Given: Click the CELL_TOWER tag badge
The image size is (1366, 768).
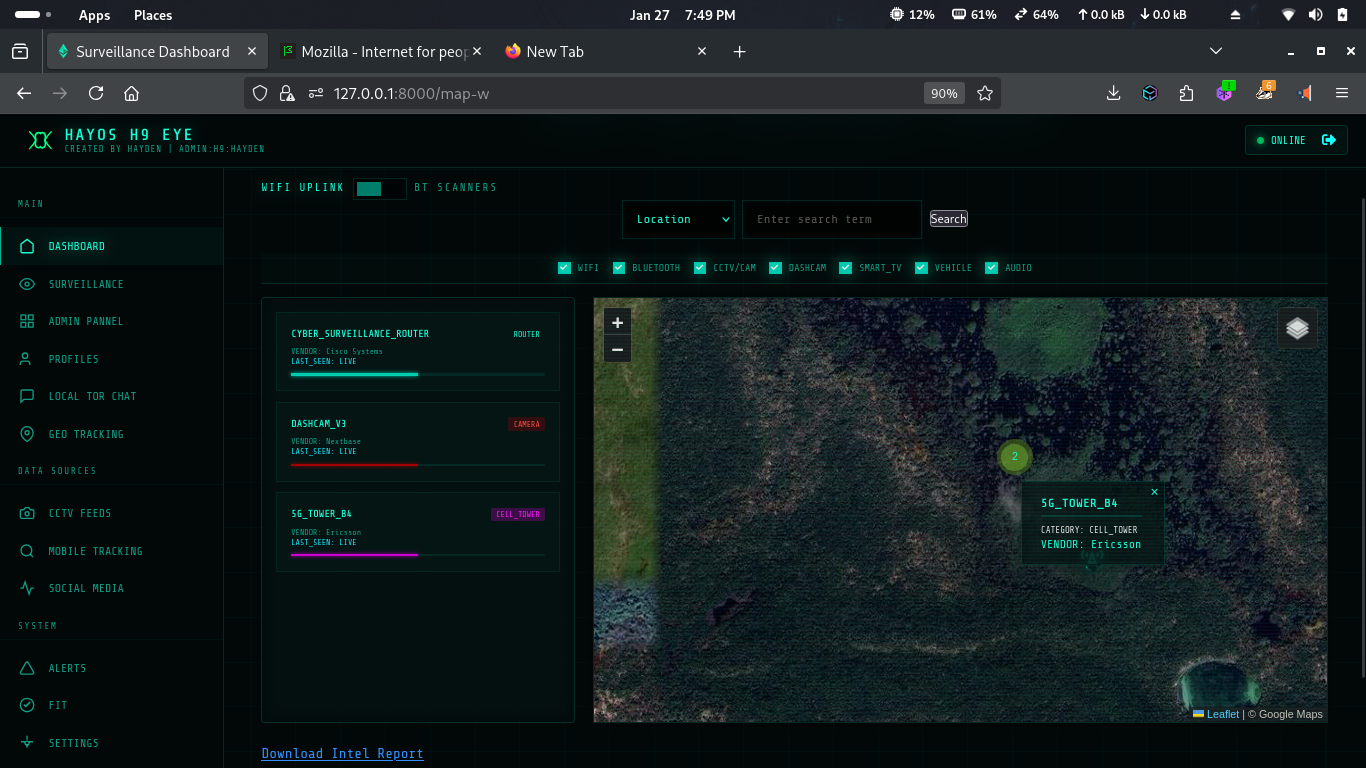Looking at the screenshot, I should click(518, 514).
